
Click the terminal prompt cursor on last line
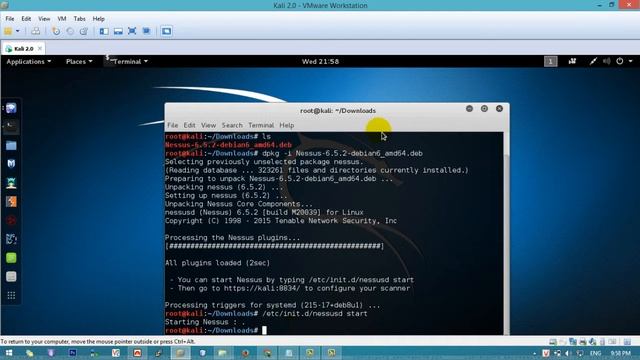click(264, 330)
